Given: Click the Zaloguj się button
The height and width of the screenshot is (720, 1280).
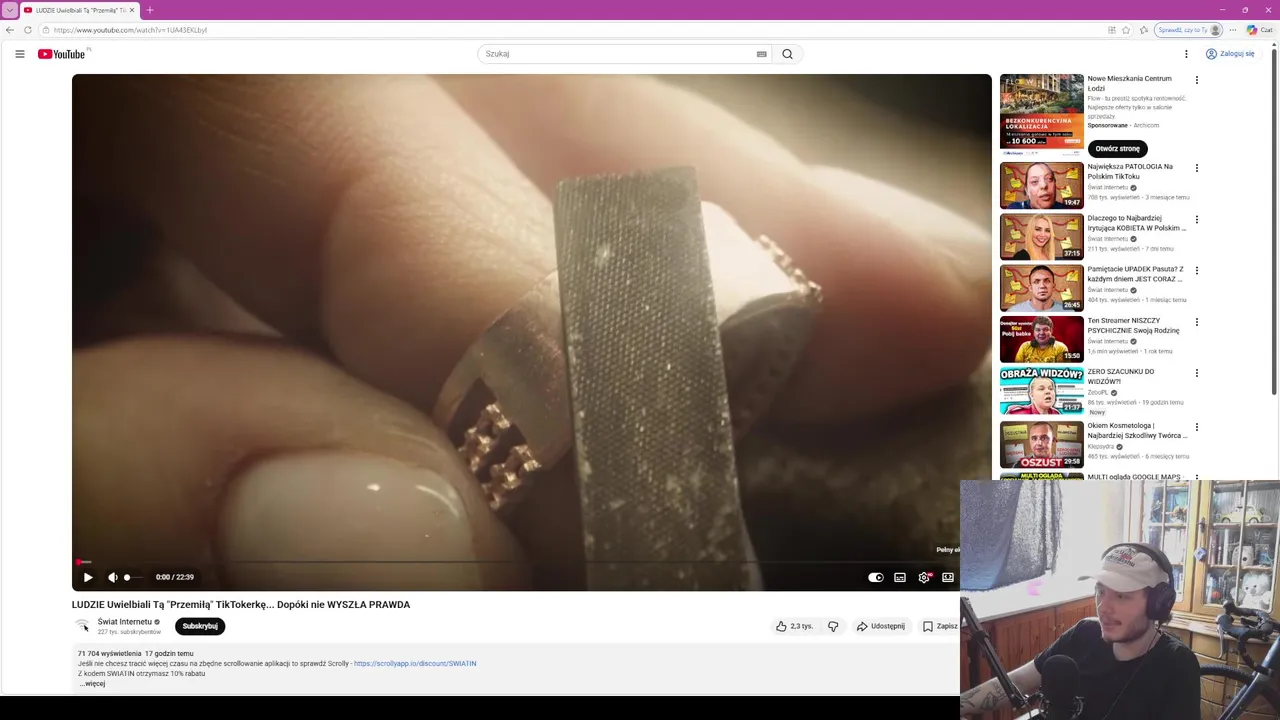Looking at the screenshot, I should (x=1230, y=54).
